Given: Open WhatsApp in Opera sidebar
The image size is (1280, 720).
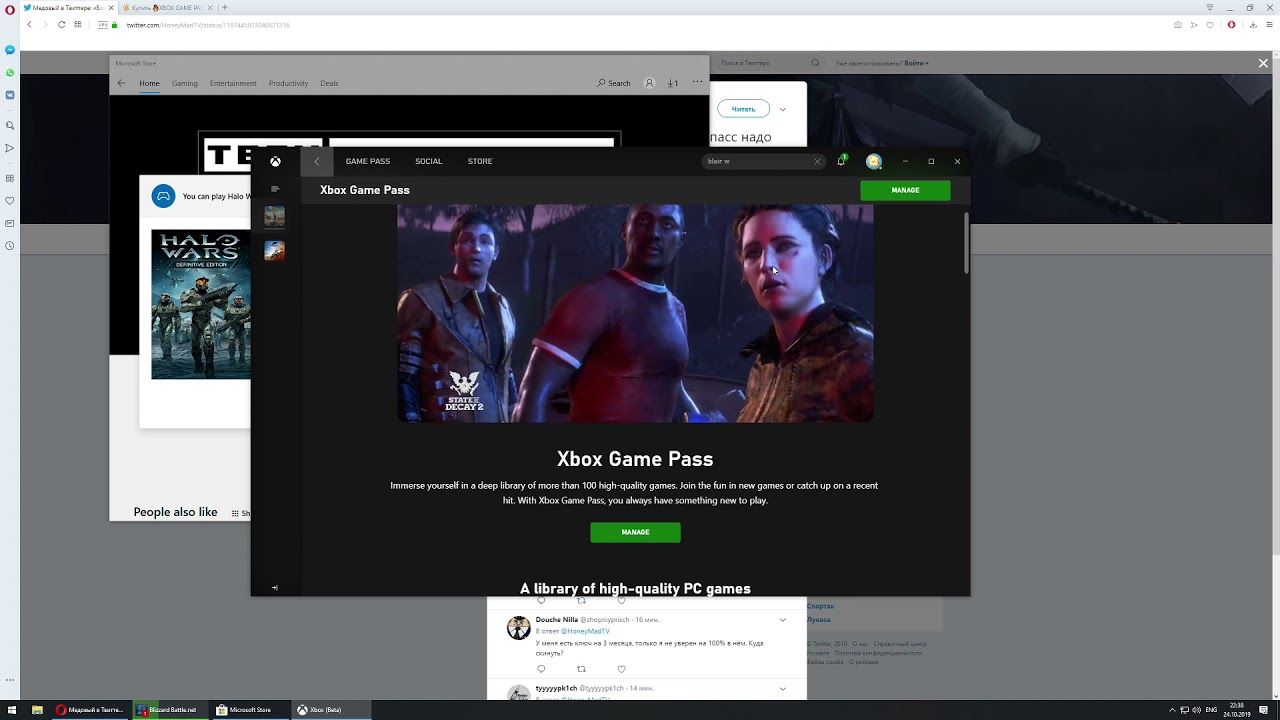Looking at the screenshot, I should [10, 73].
